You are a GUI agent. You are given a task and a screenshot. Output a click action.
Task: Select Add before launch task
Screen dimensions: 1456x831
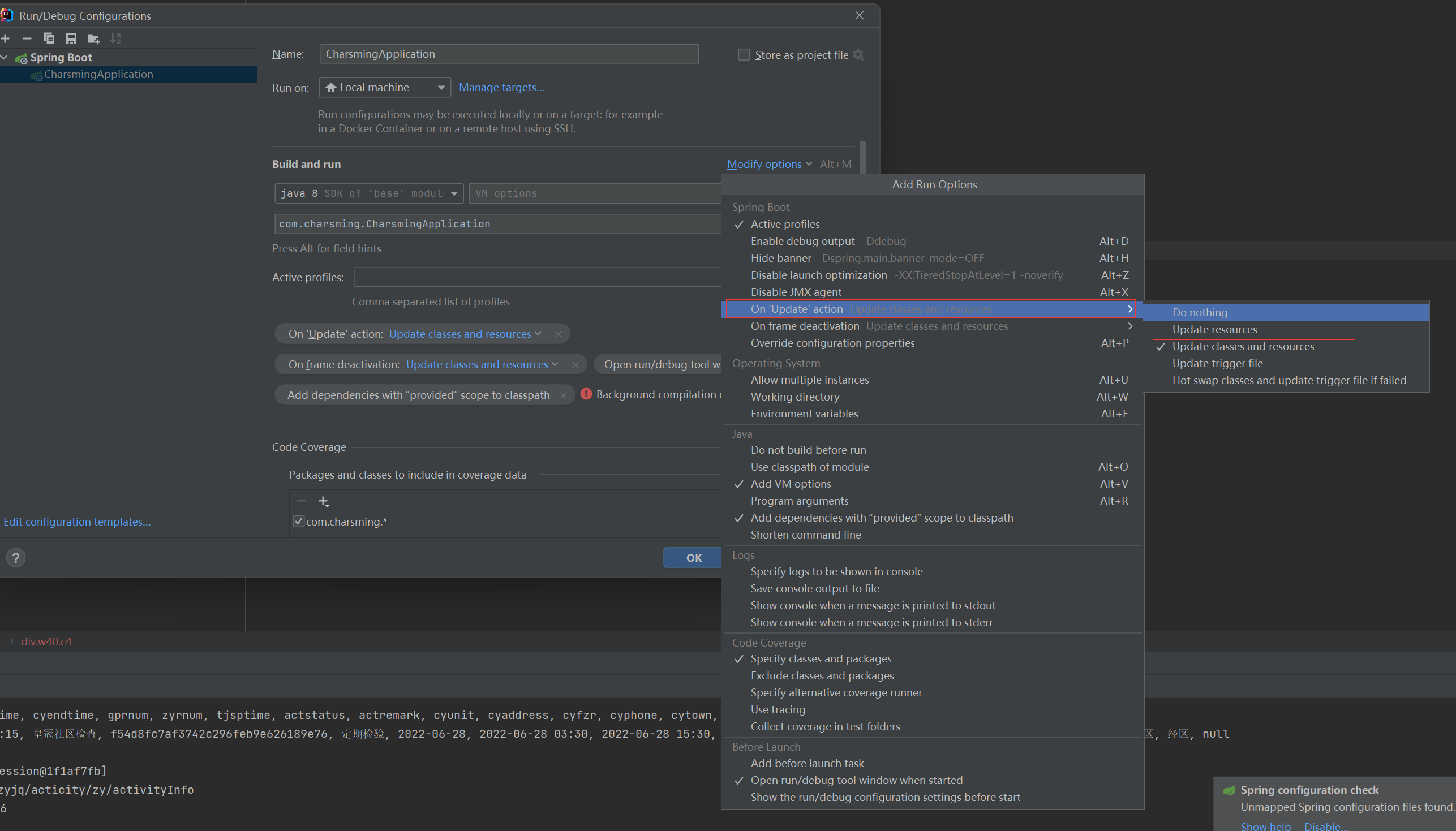point(933,763)
